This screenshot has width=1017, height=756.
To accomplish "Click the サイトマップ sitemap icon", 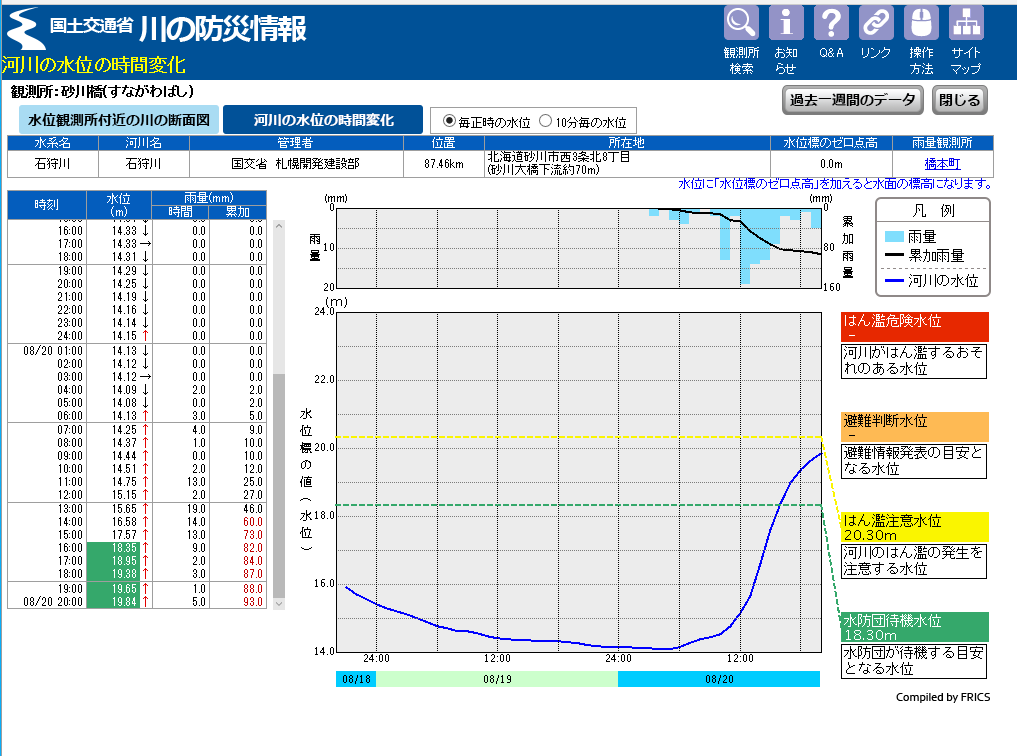I will [966, 22].
